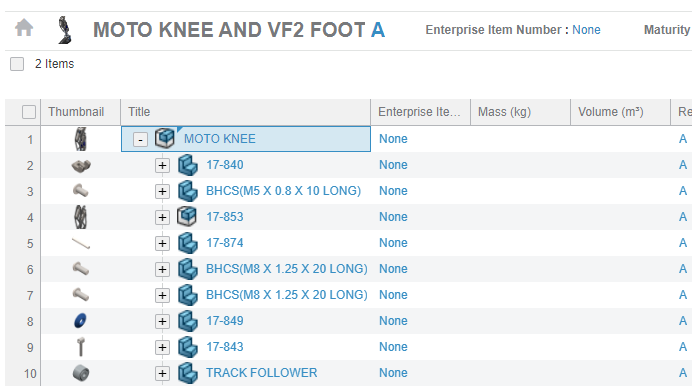Open the 17-874 title link
This screenshot has height=386, width=692.
(225, 243)
